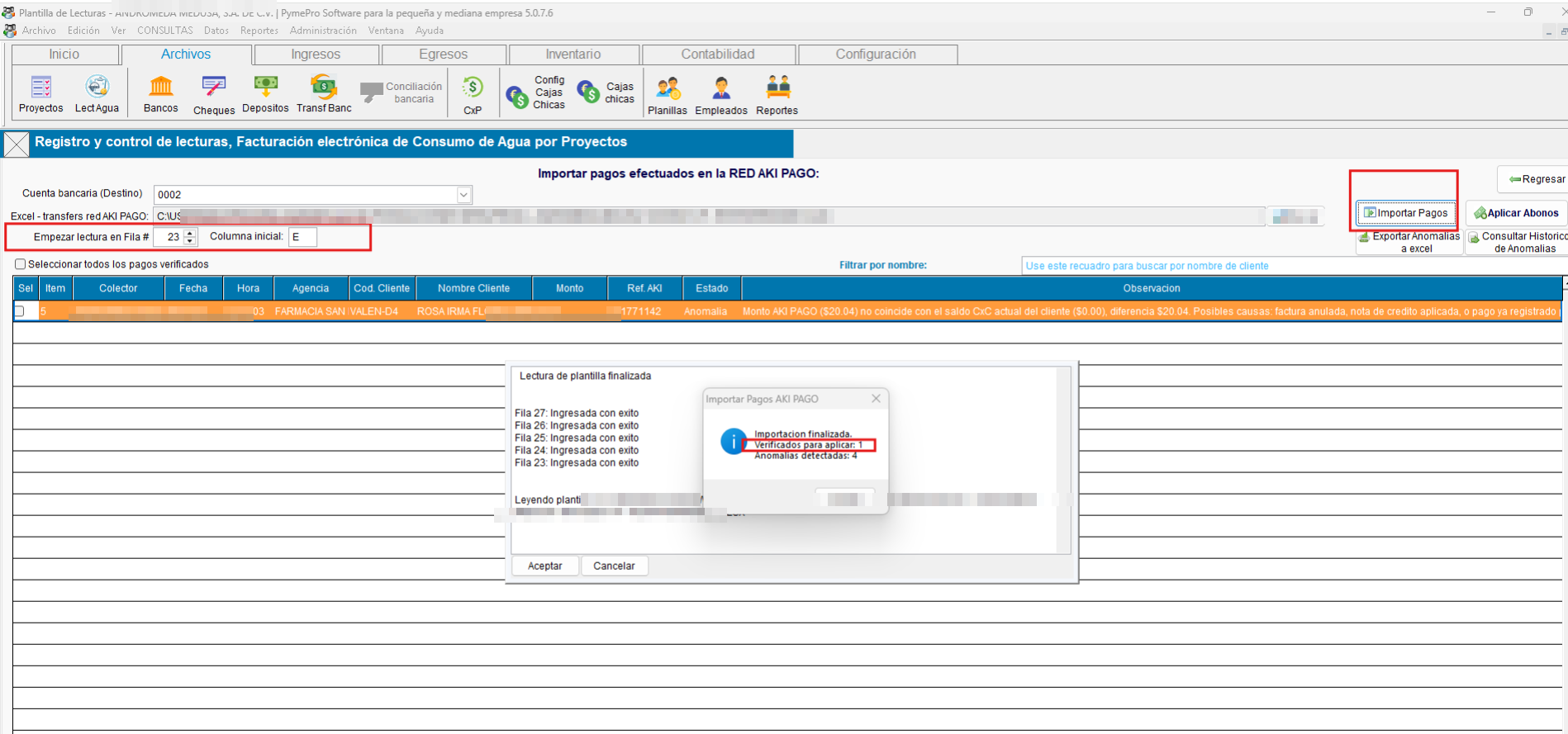Click the Fila number field showing 23
Viewport: 1568px width, 734px height.
point(169,237)
